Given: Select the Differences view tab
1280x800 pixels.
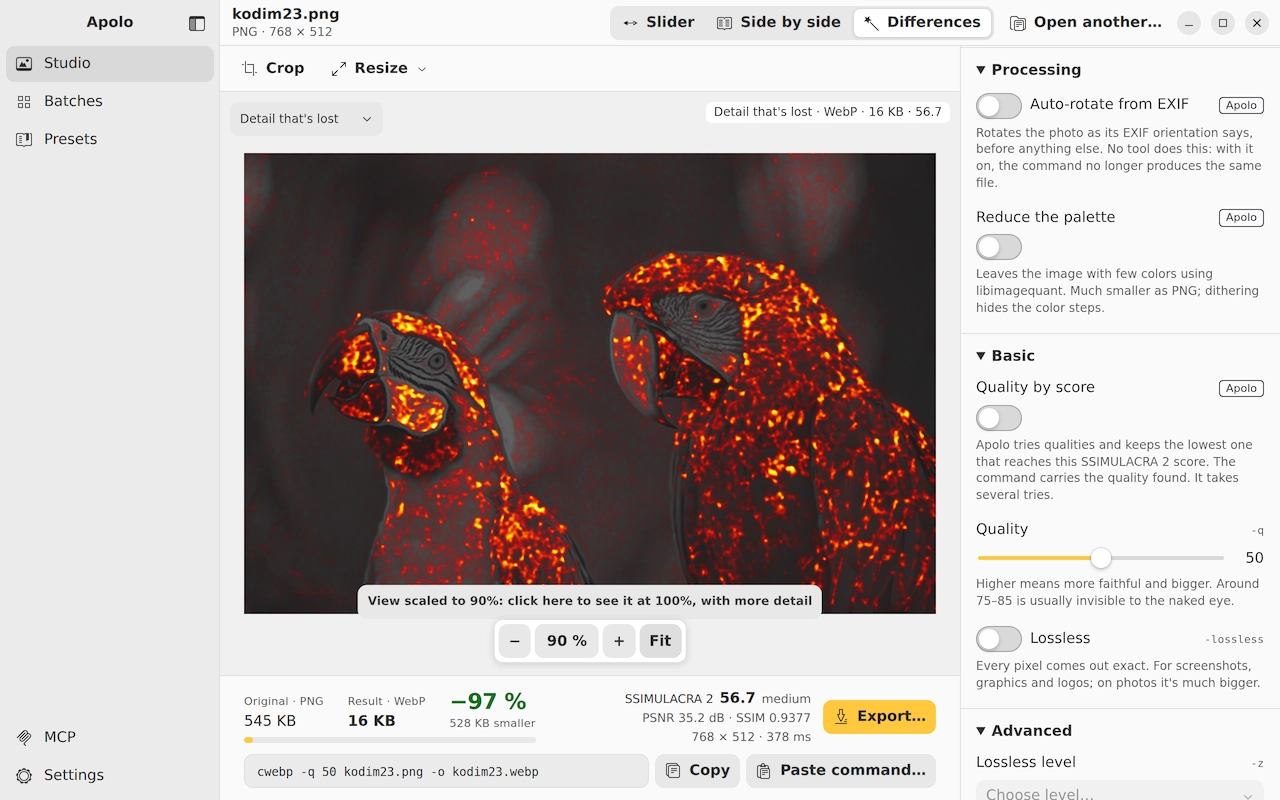Looking at the screenshot, I should pyautogui.click(x=922, y=22).
